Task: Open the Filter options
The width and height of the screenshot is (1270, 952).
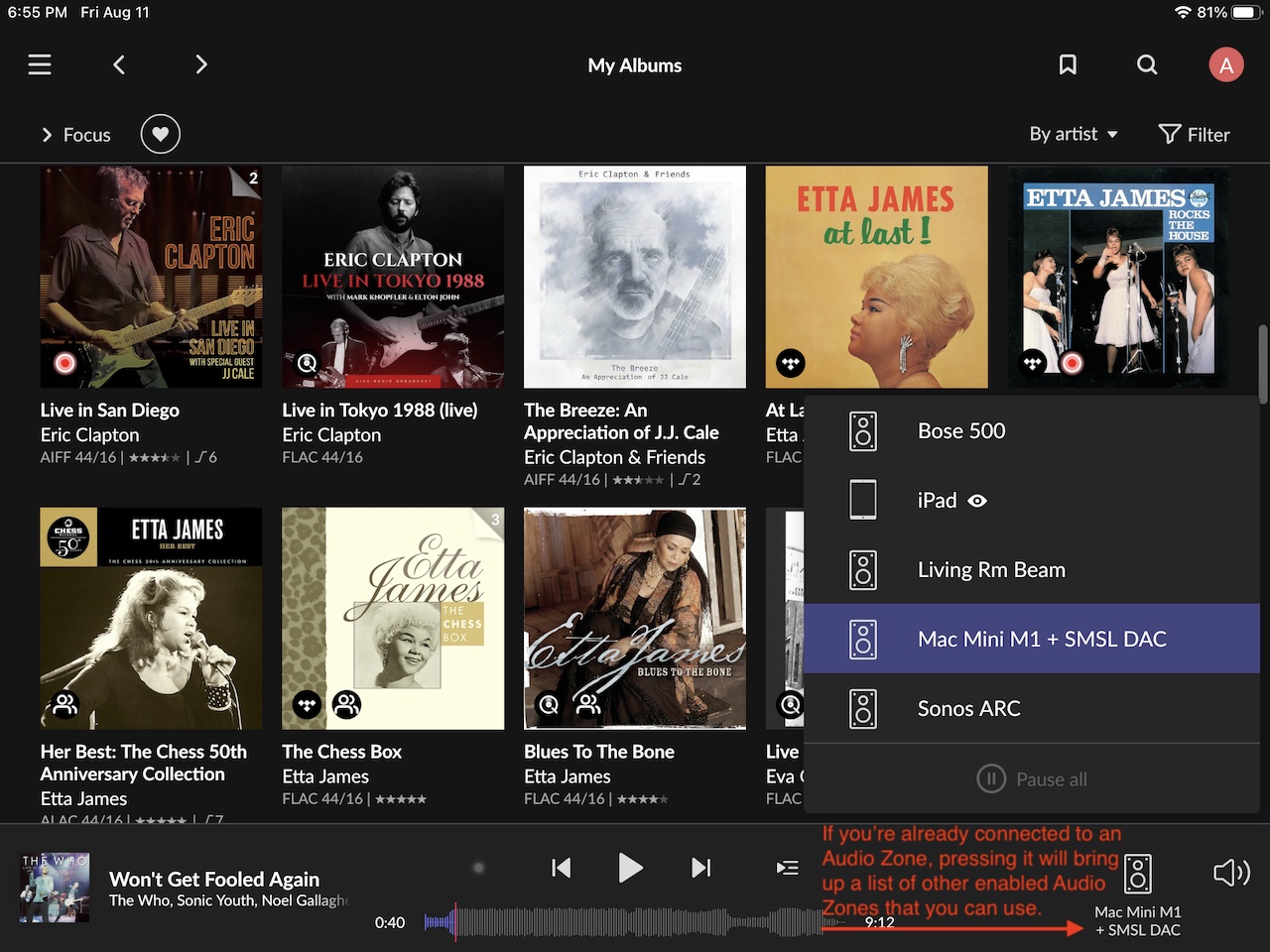Action: [1194, 135]
